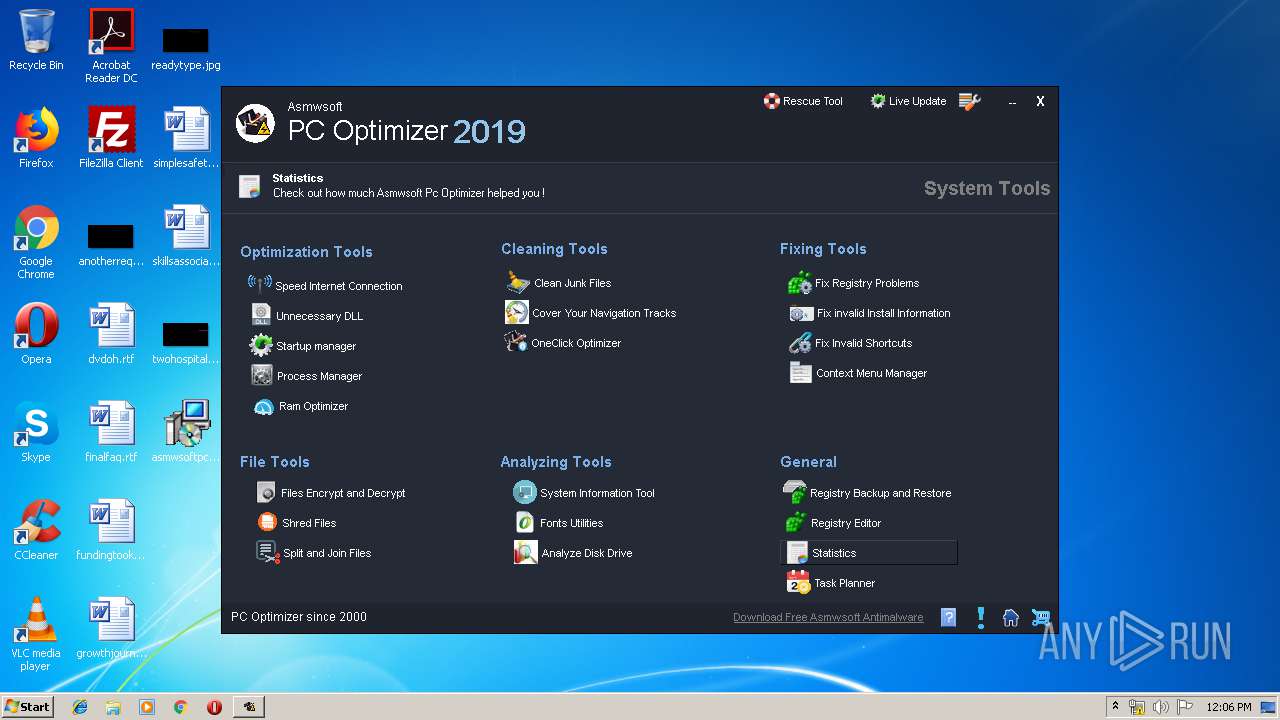Open the Context Menu Manager
Screen dimensions: 1280x720
click(x=858, y=373)
